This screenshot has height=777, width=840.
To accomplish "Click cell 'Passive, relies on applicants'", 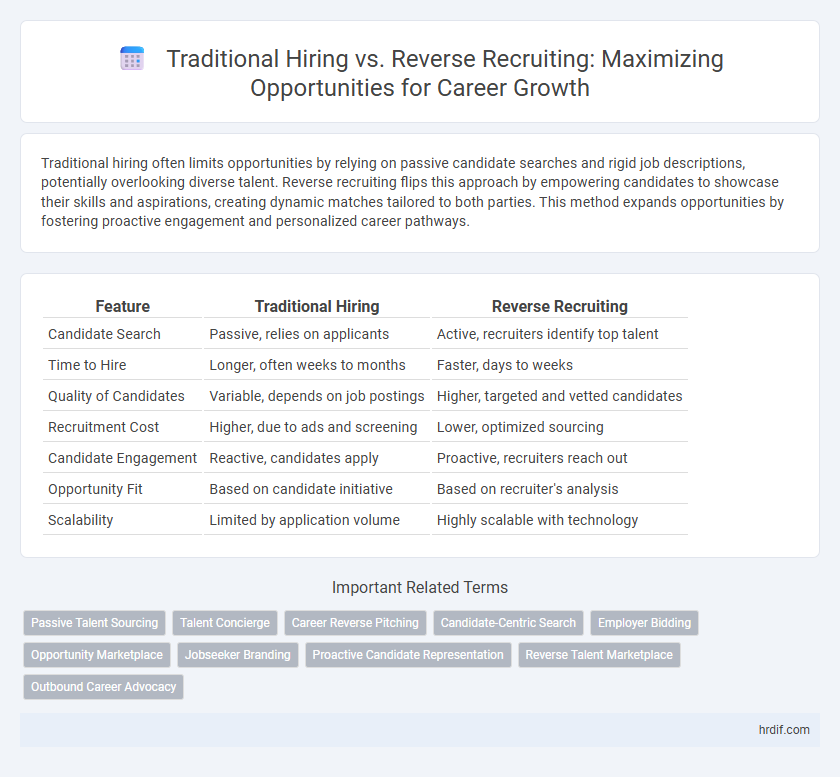I will (x=317, y=334).
